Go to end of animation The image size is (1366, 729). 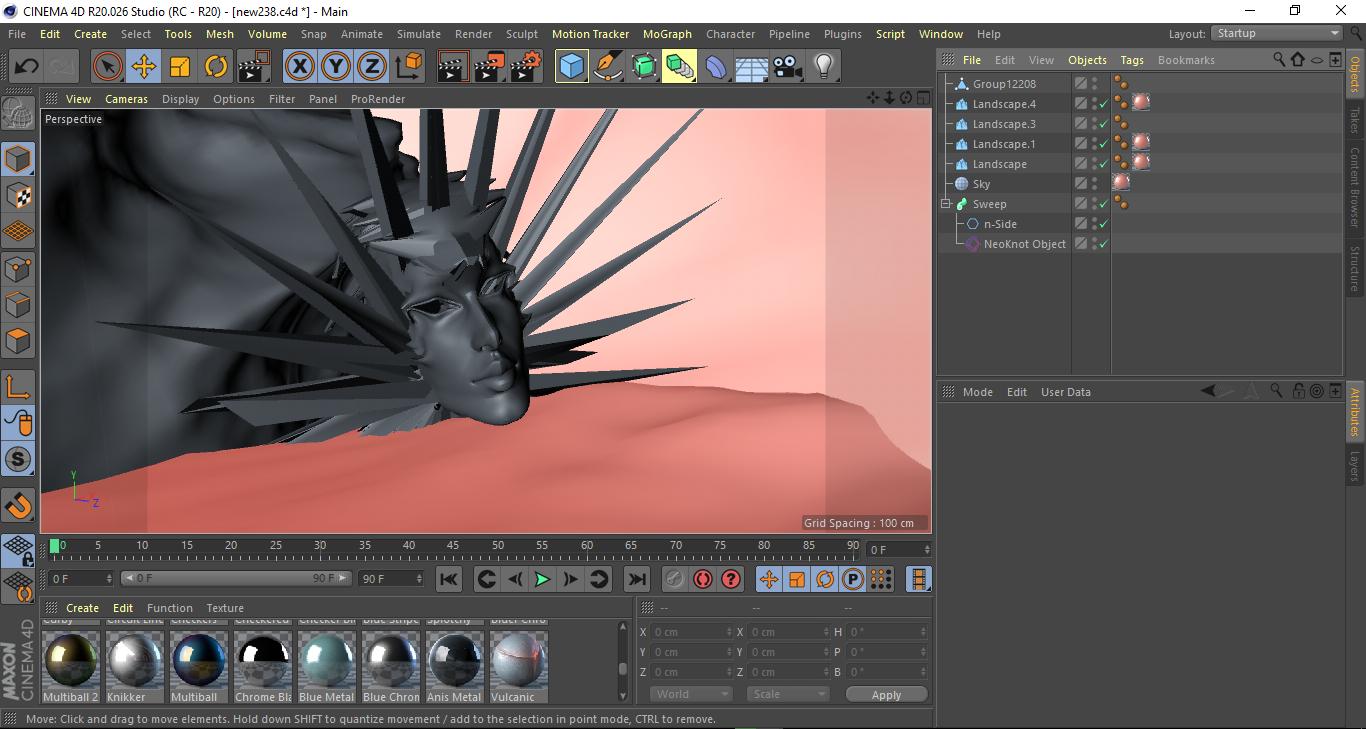(x=636, y=579)
